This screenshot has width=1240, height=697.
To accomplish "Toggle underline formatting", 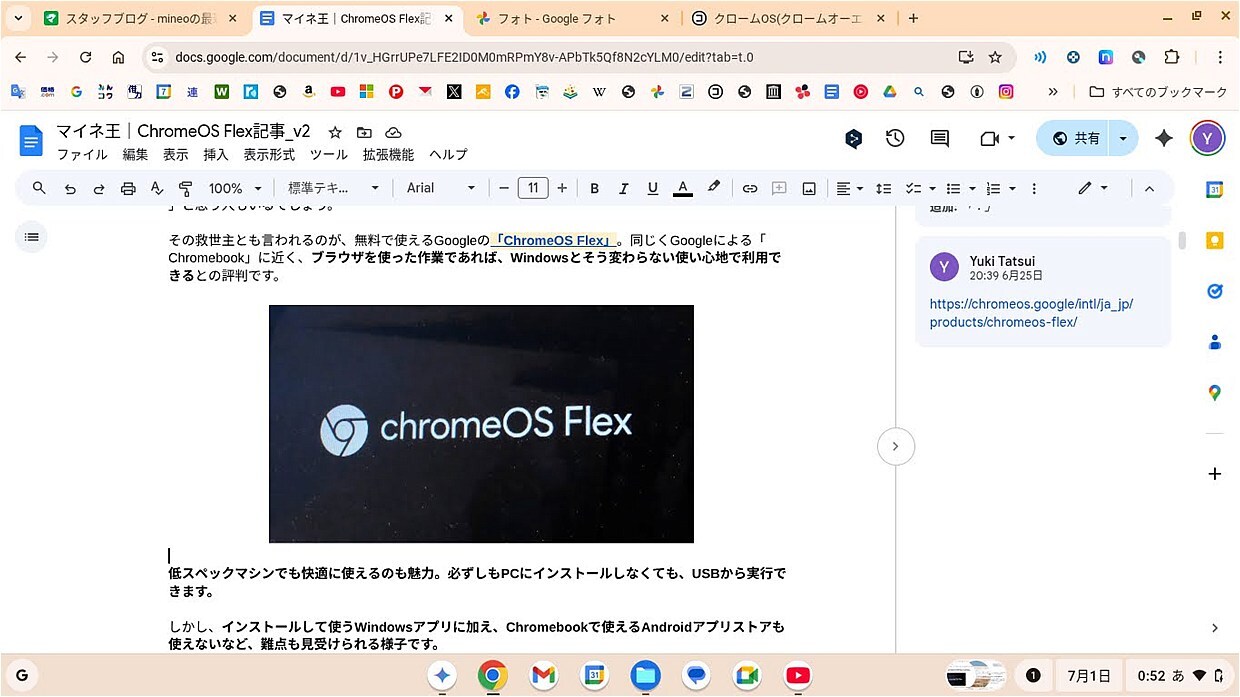I will point(653,188).
